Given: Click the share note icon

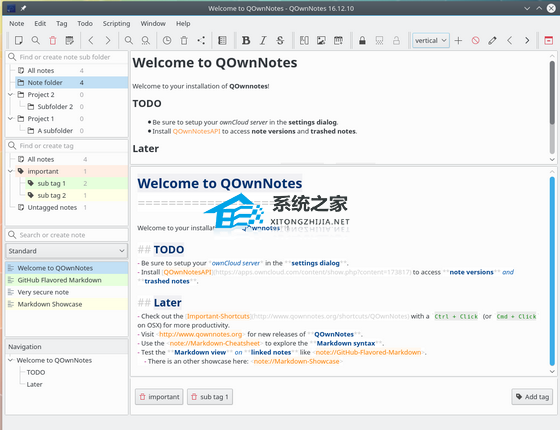Looking at the screenshot, I should [201, 40].
